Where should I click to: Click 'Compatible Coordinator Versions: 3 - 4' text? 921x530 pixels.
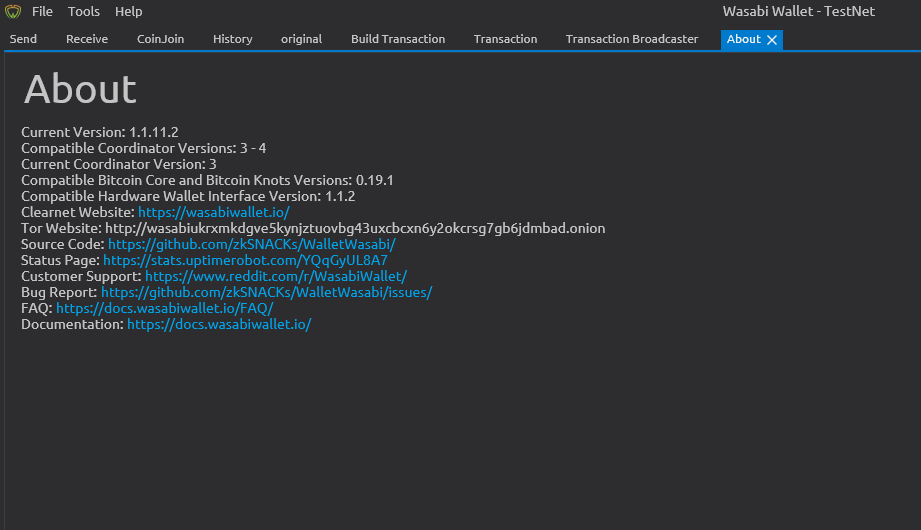[144, 148]
